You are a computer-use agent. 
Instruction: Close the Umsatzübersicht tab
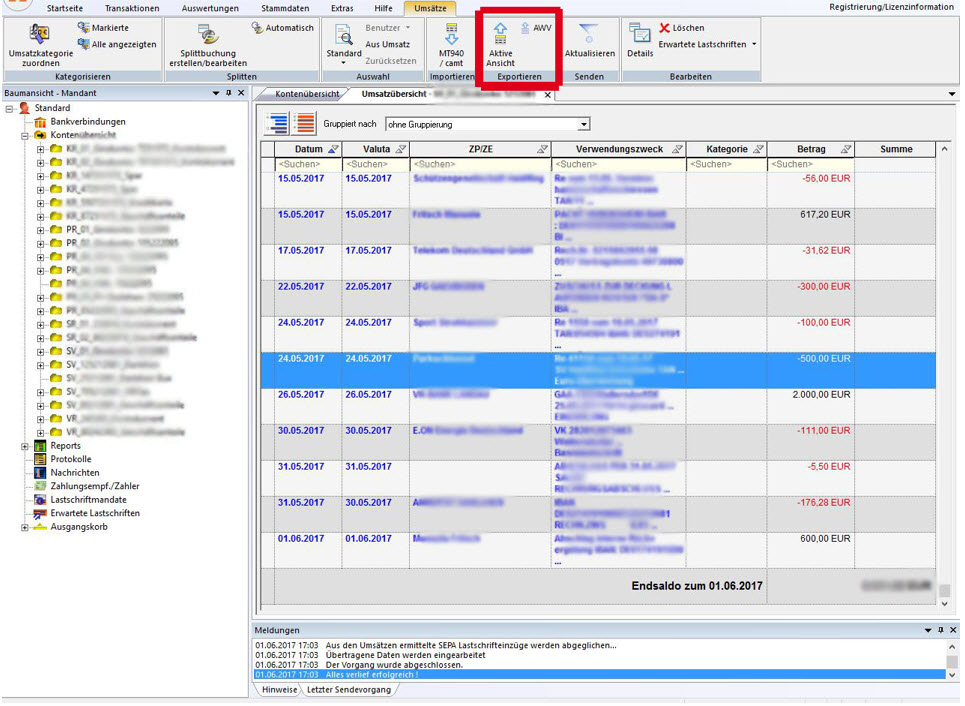pos(548,95)
